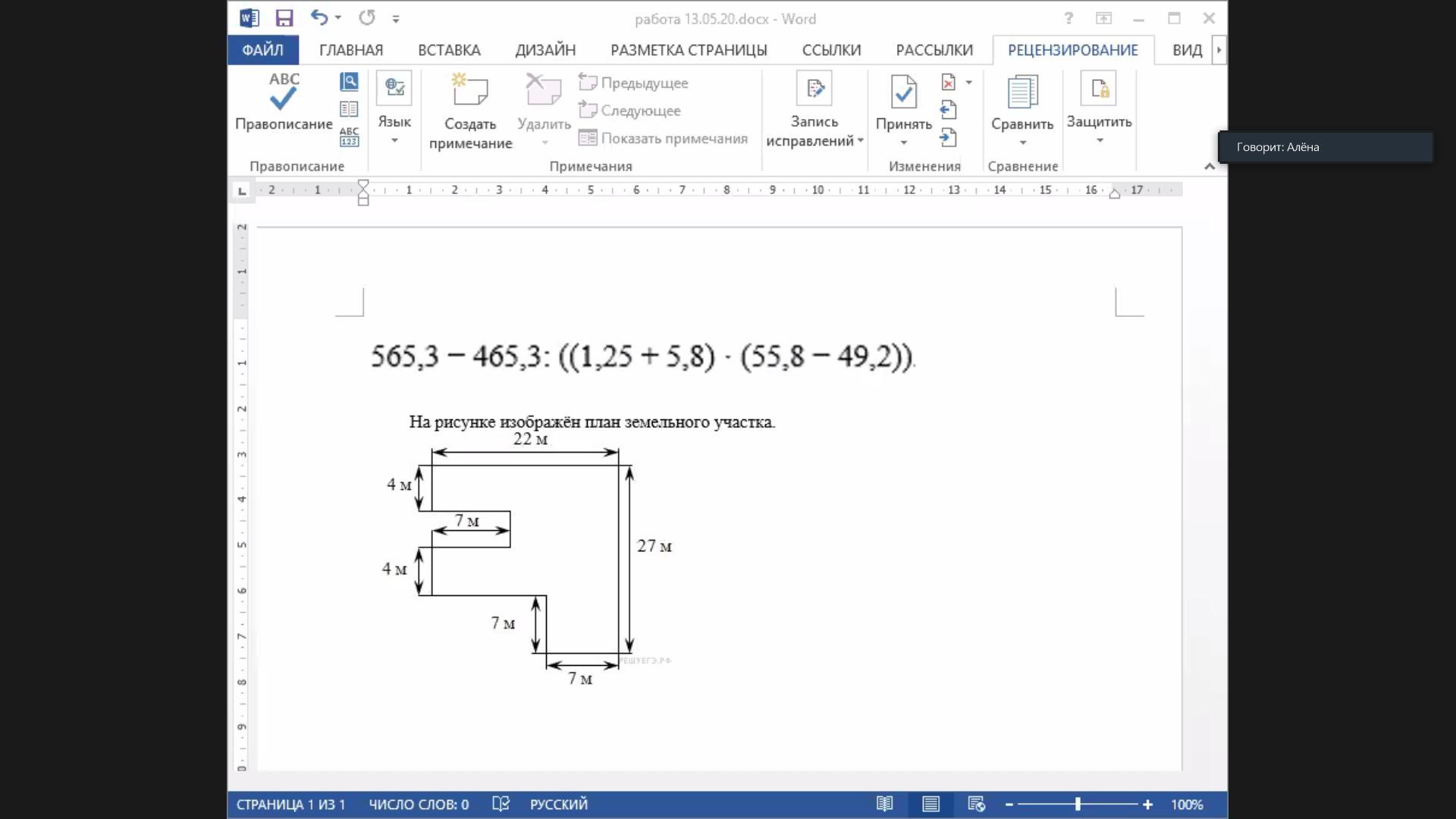This screenshot has width=1456, height=819.
Task: Toggle Показать примечания
Action: [663, 138]
